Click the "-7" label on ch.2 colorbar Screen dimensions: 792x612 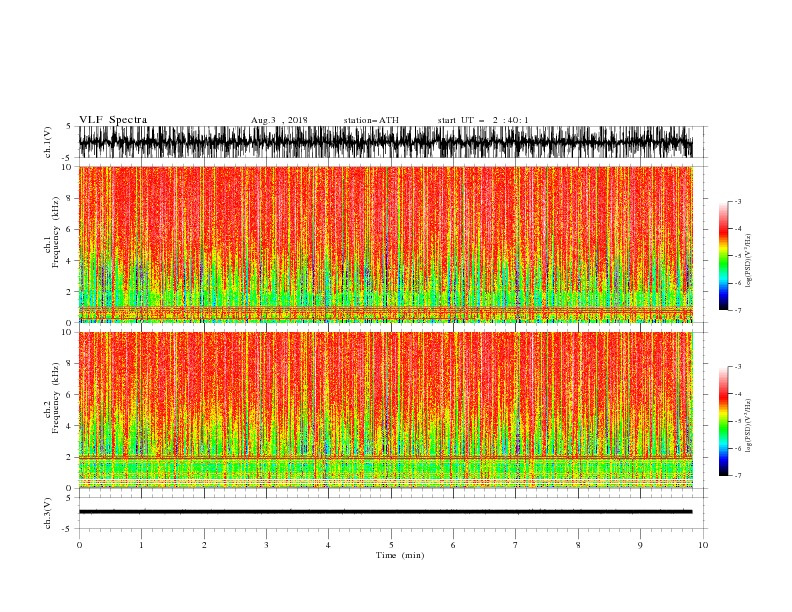pos(738,476)
